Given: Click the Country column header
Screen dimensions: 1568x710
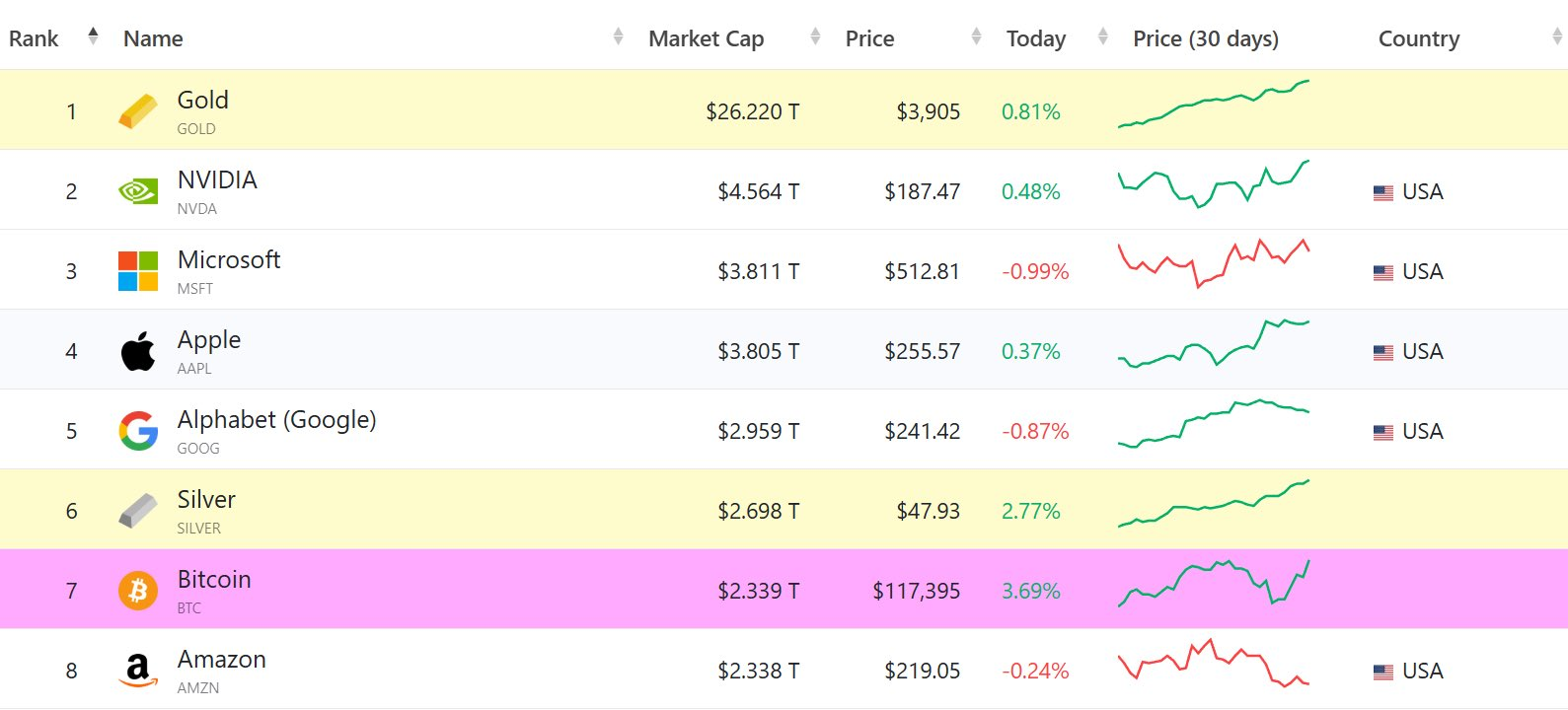Looking at the screenshot, I should coord(1418,38).
